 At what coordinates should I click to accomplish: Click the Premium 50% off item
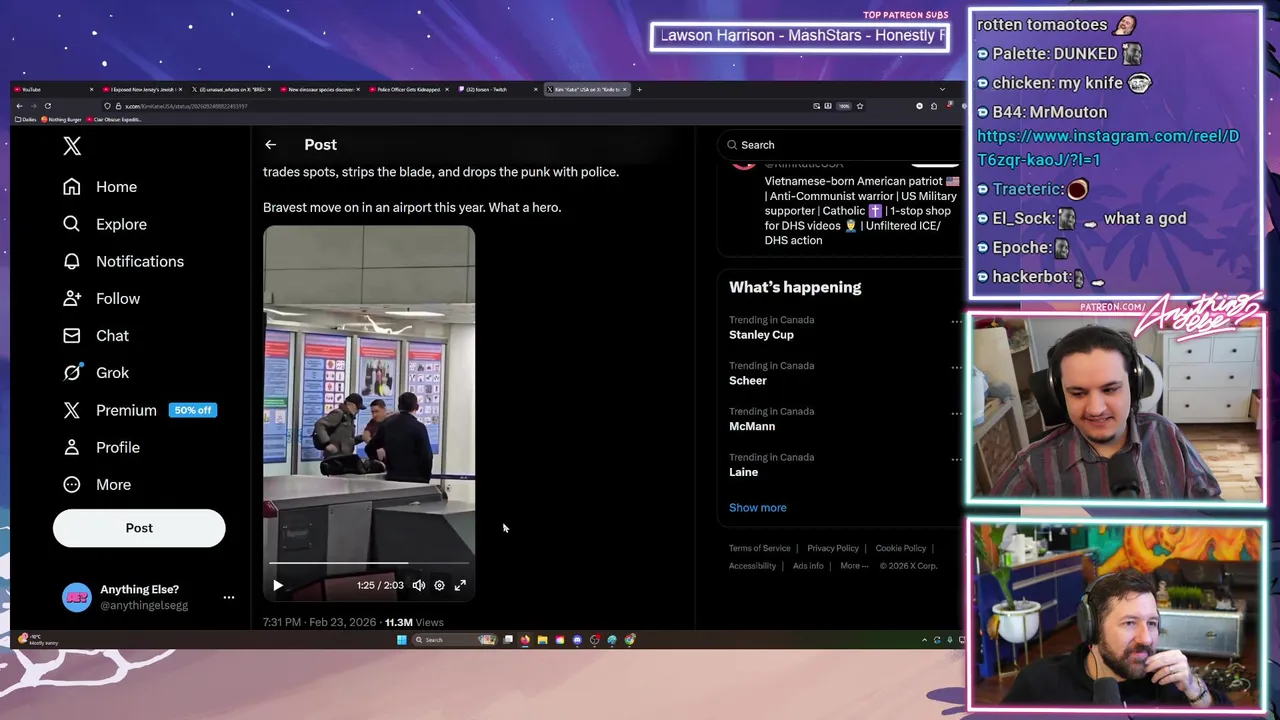pos(139,410)
